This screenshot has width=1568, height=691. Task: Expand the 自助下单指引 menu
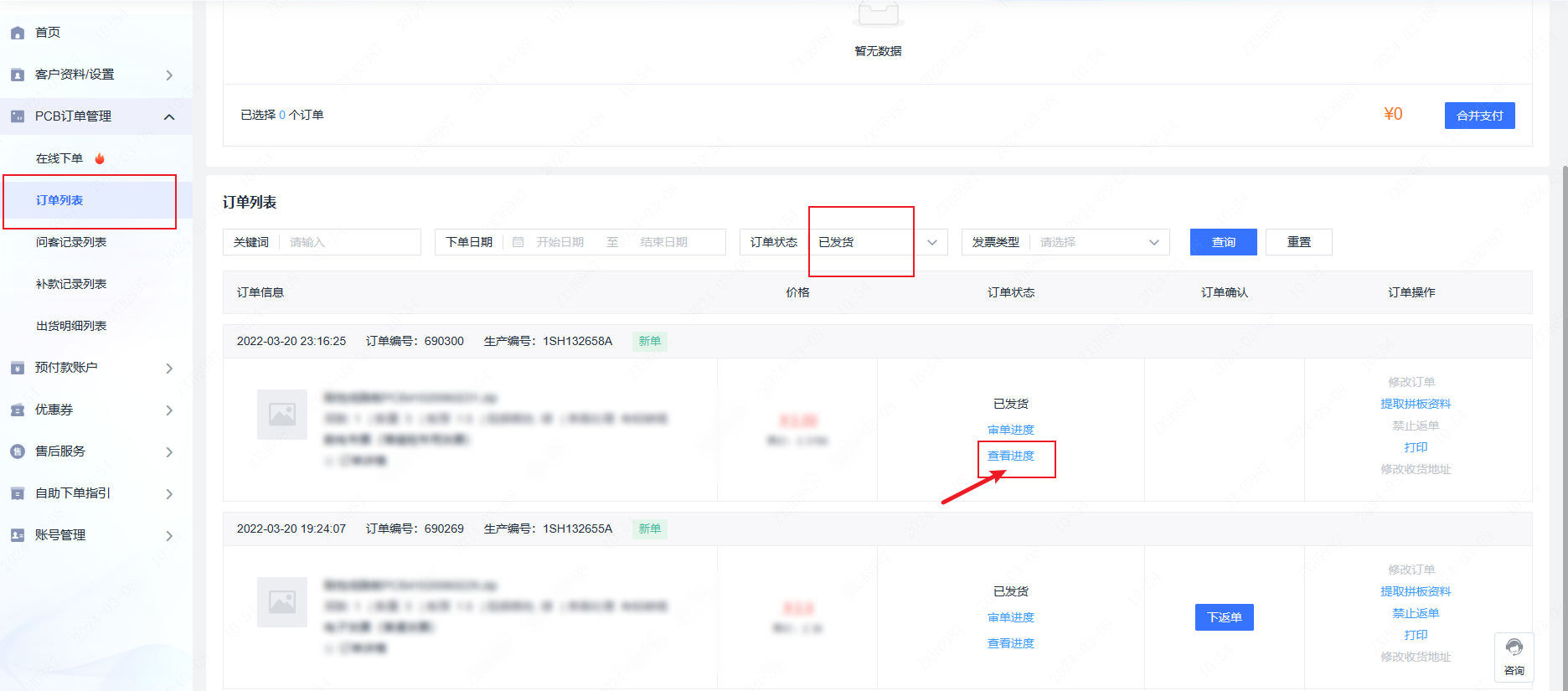169,493
